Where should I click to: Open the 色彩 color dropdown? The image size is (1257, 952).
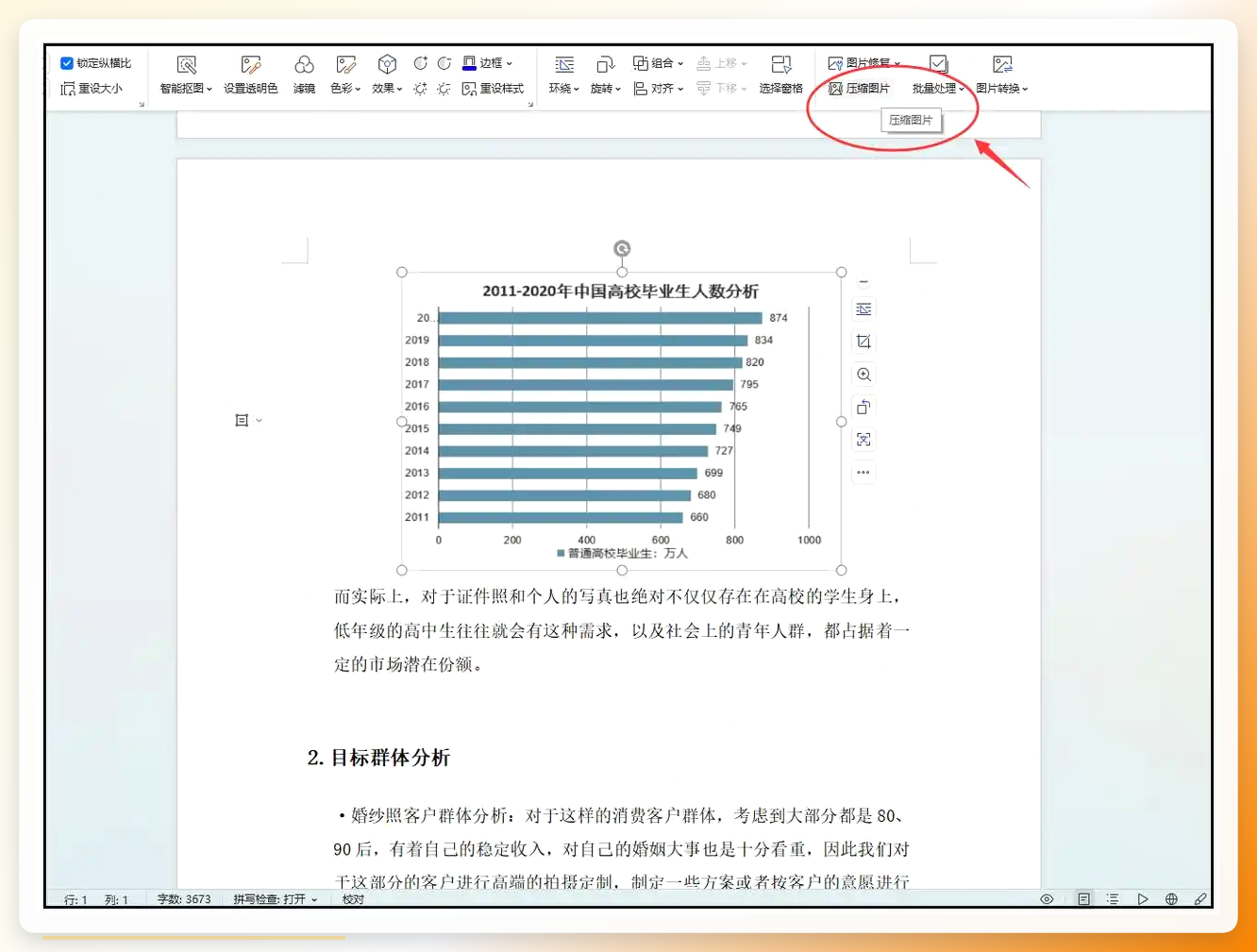pos(345,75)
